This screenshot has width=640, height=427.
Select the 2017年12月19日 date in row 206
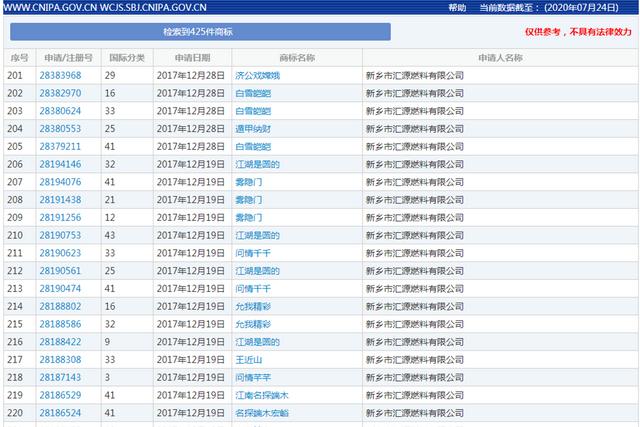191,164
